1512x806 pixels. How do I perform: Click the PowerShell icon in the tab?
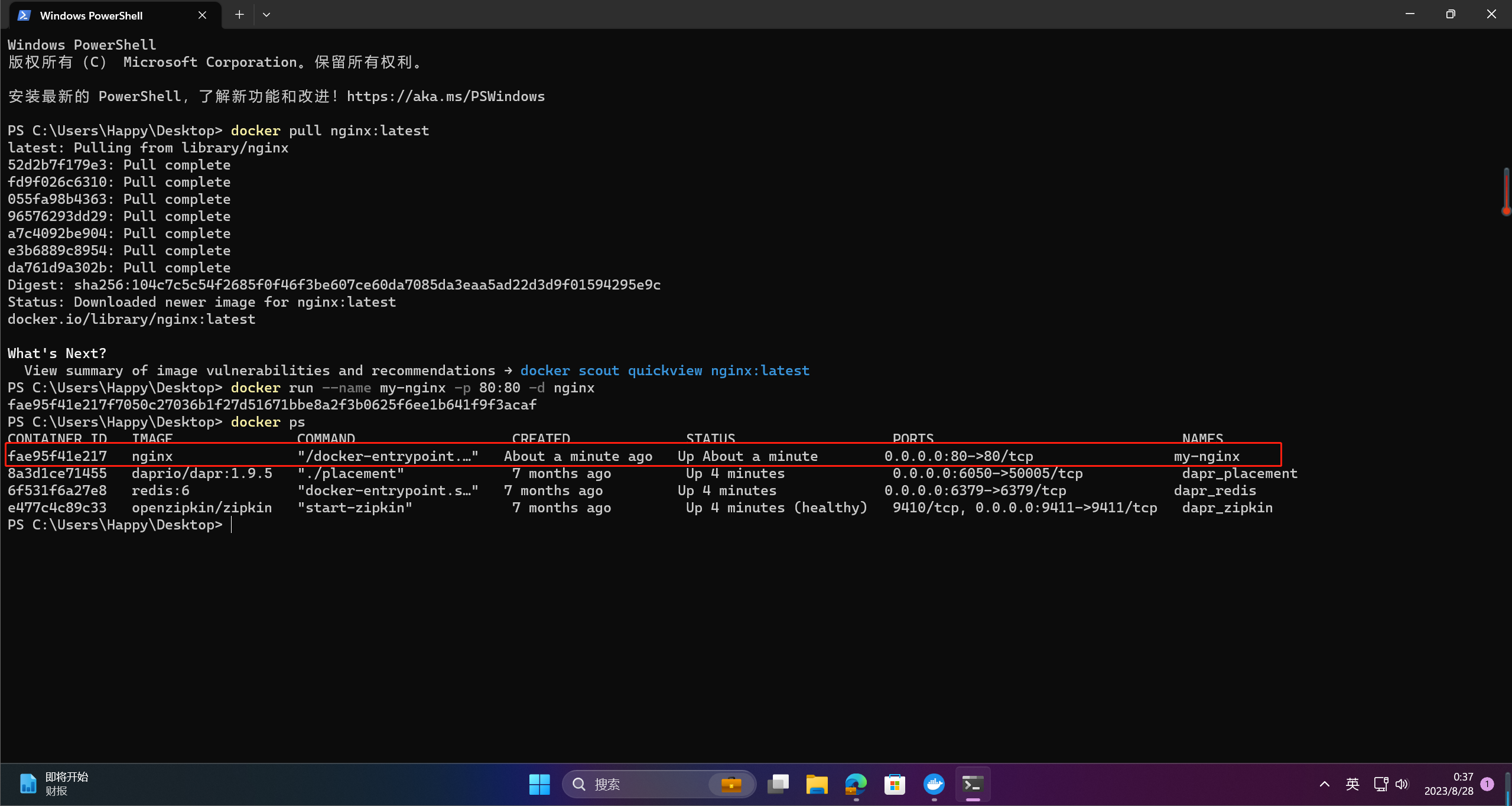(x=24, y=15)
